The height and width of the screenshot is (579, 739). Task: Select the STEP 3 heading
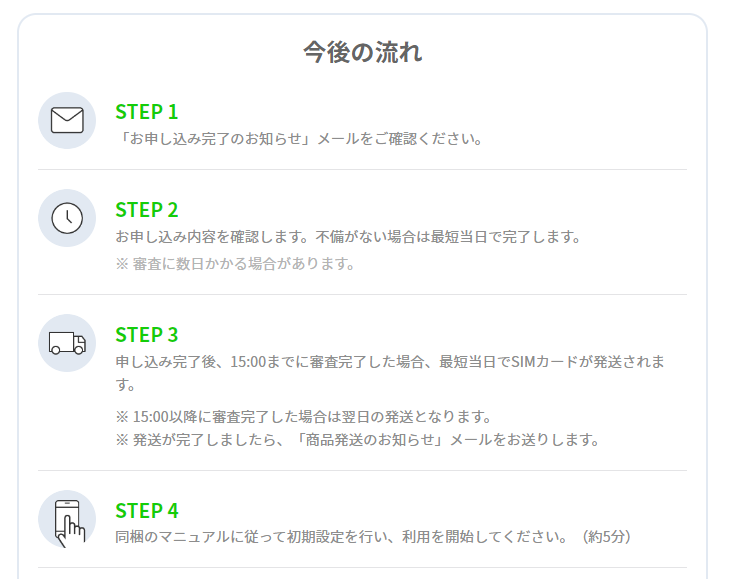[147, 335]
